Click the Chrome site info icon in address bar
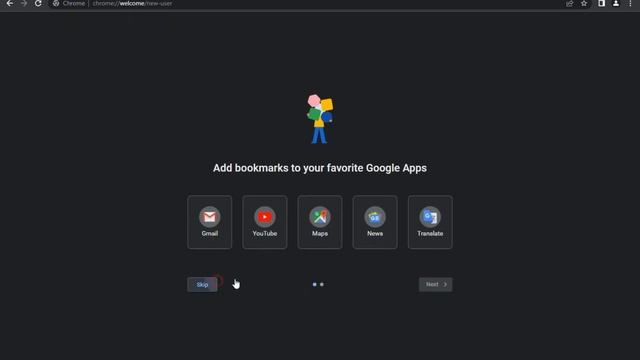This screenshot has height=360, width=640. click(x=56, y=3)
